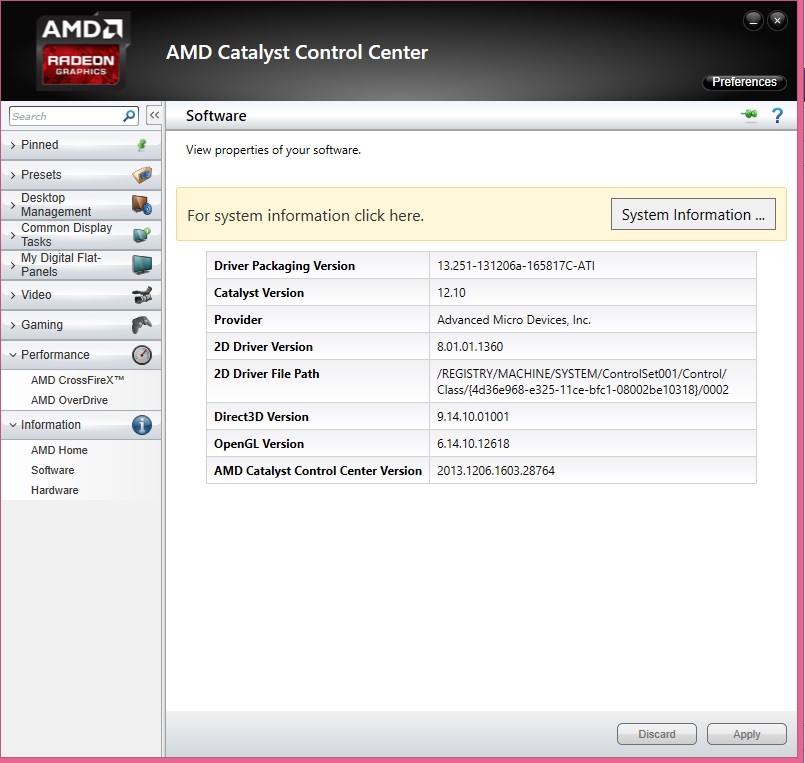Focus the Search input field
Screen dimensions: 805x763
(66, 116)
